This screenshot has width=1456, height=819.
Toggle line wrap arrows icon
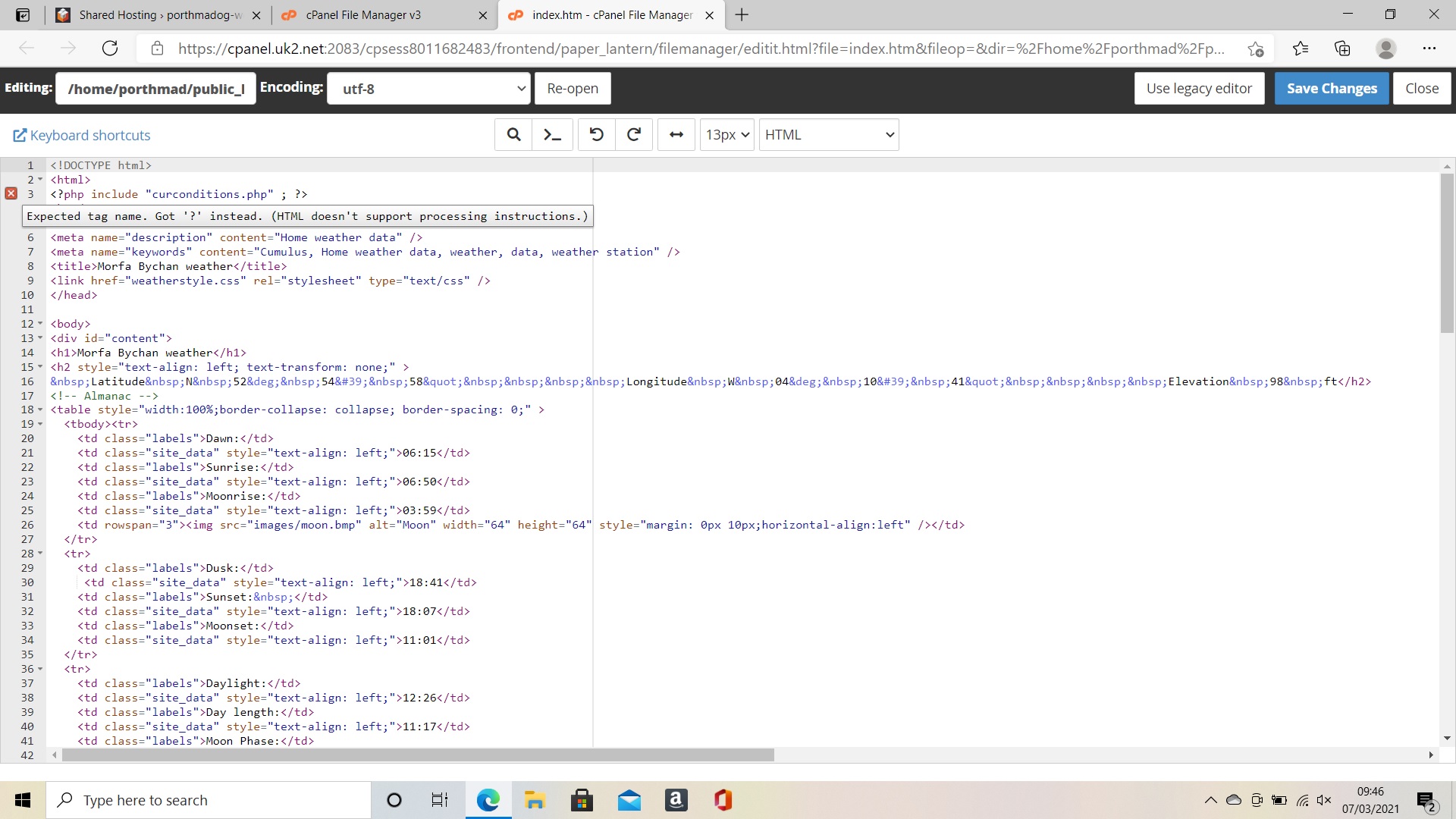coord(676,135)
